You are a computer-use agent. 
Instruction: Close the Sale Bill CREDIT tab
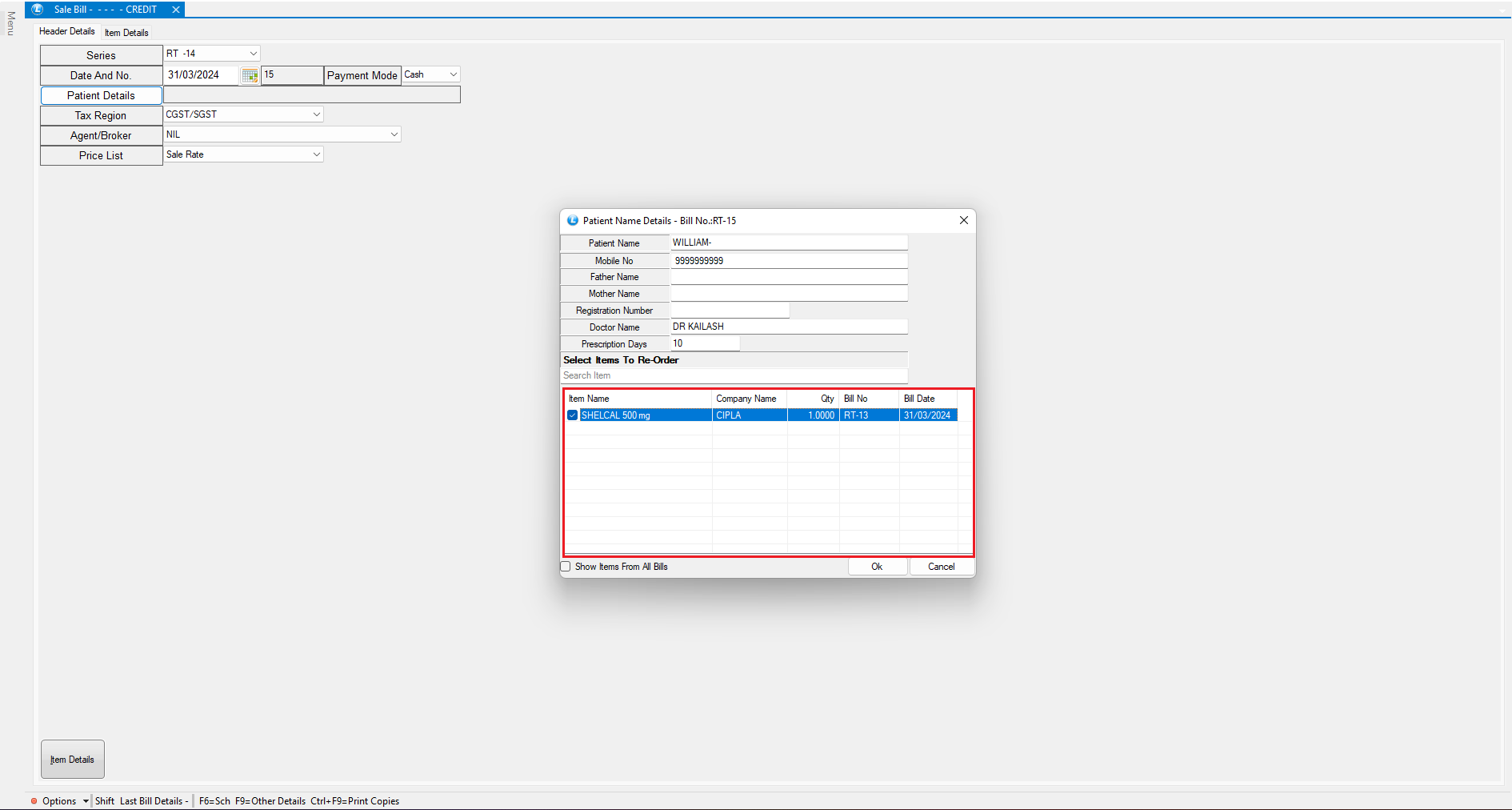point(175,10)
